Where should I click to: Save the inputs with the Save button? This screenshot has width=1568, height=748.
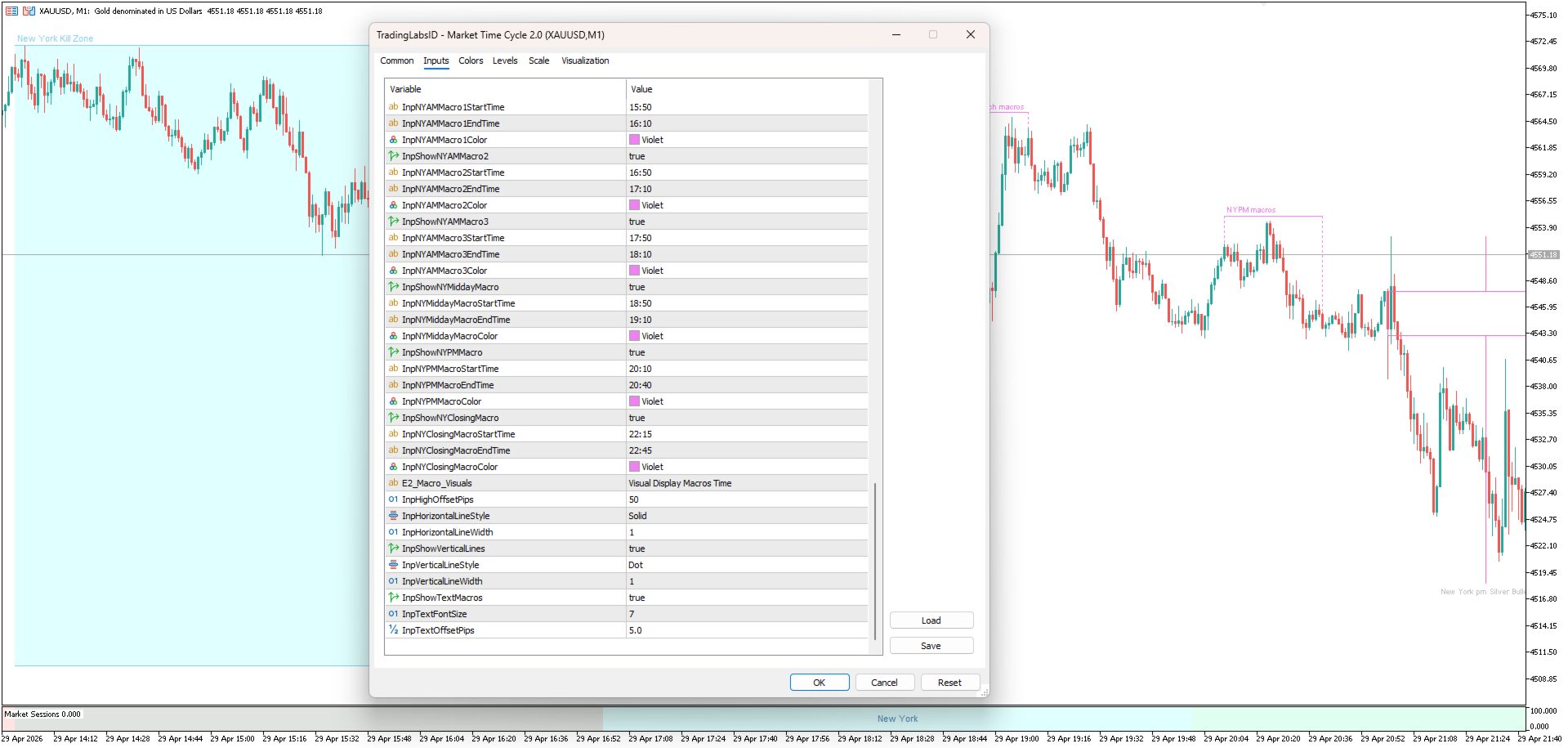[931, 646]
